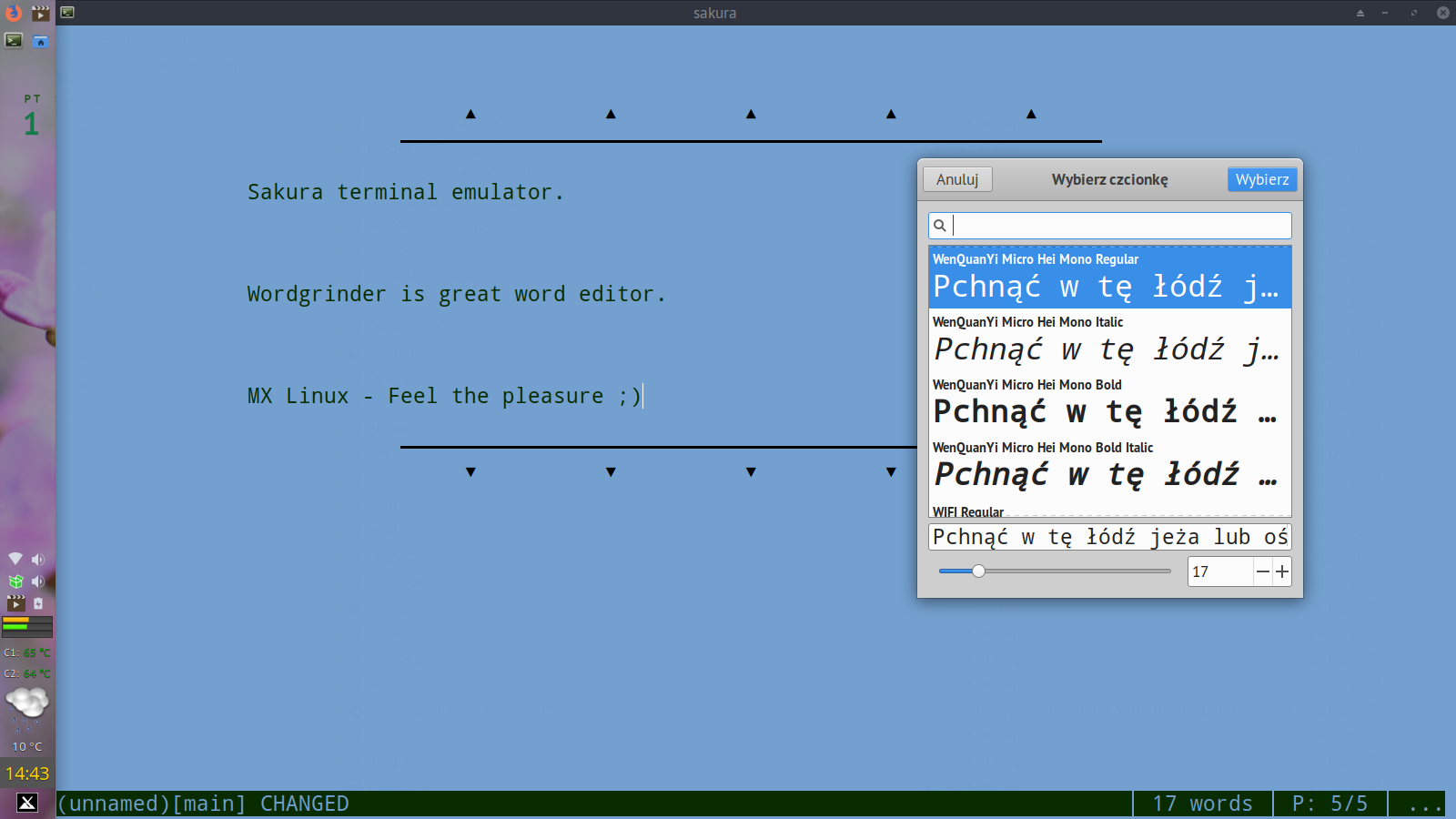Choose the WIFI Regular font entry
The image size is (1456, 819).
tap(1110, 511)
